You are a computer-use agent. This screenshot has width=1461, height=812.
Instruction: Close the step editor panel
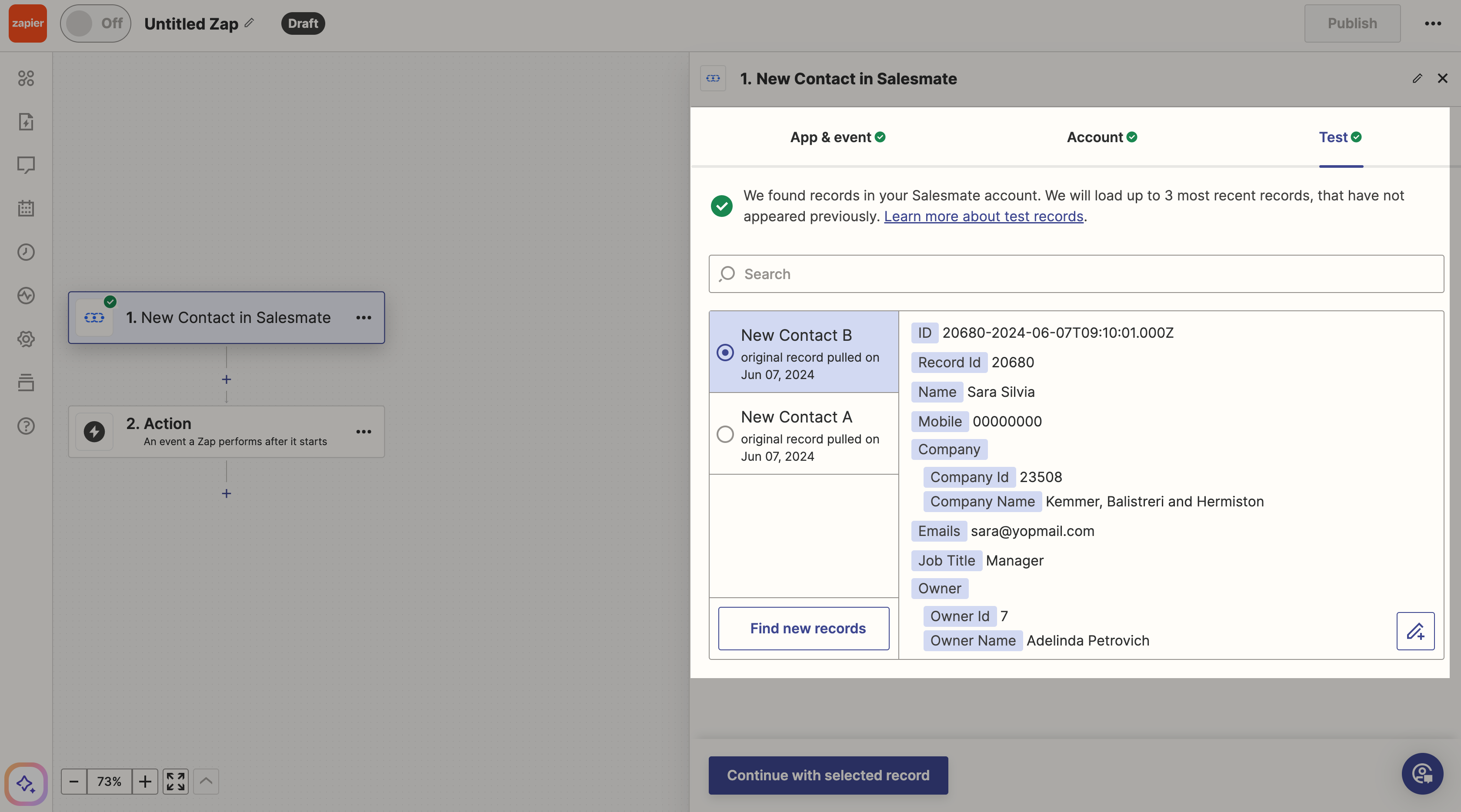click(1443, 78)
